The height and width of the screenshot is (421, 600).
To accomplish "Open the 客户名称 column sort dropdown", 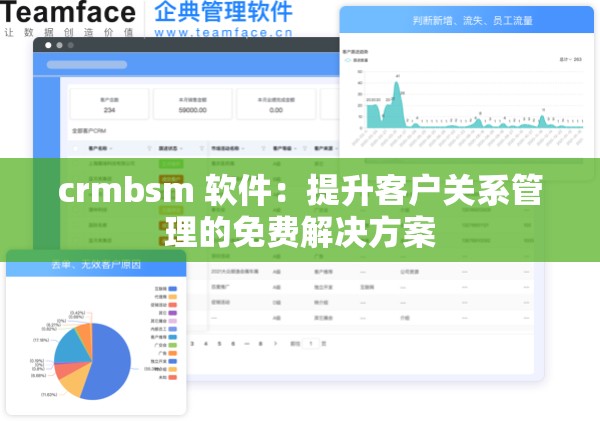I will [112, 148].
